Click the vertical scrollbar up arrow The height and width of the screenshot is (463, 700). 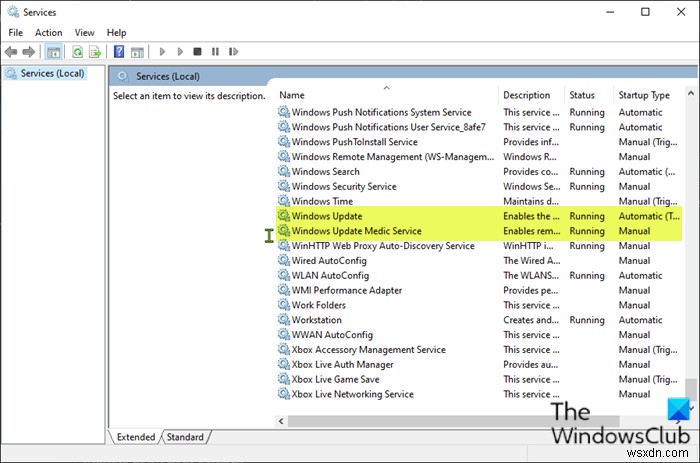(x=691, y=93)
